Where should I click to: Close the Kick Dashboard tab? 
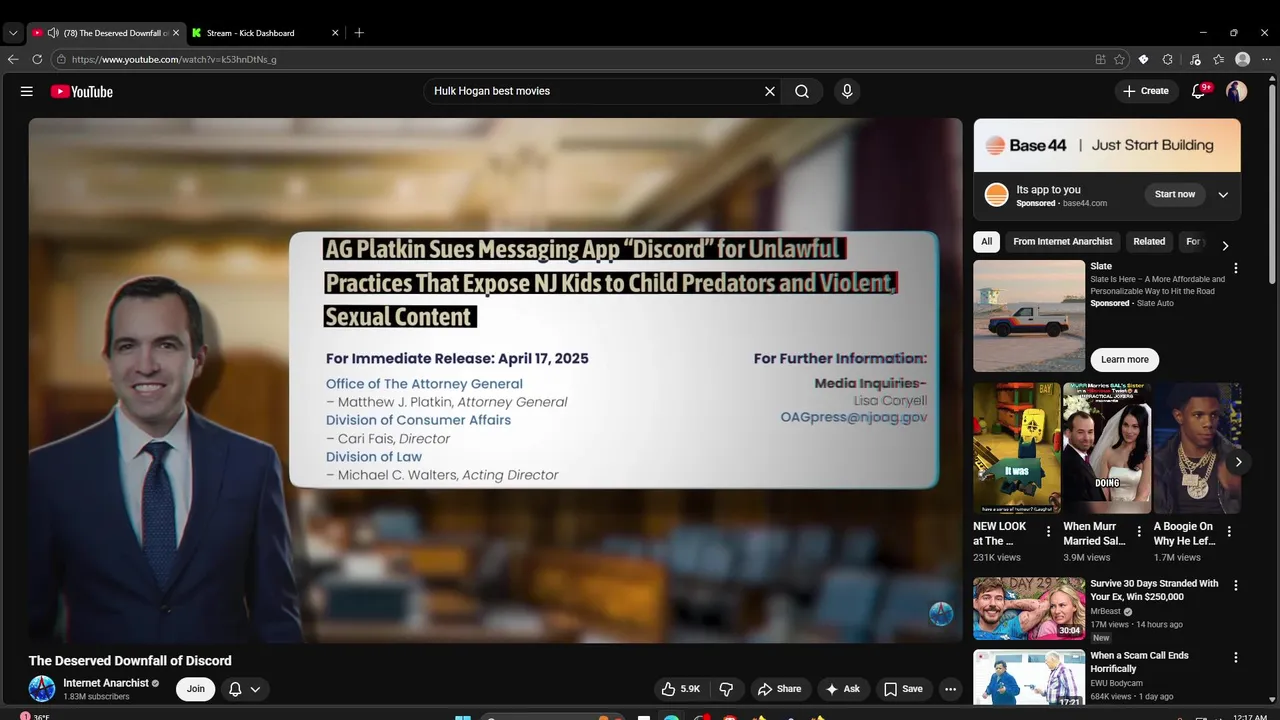pos(335,33)
